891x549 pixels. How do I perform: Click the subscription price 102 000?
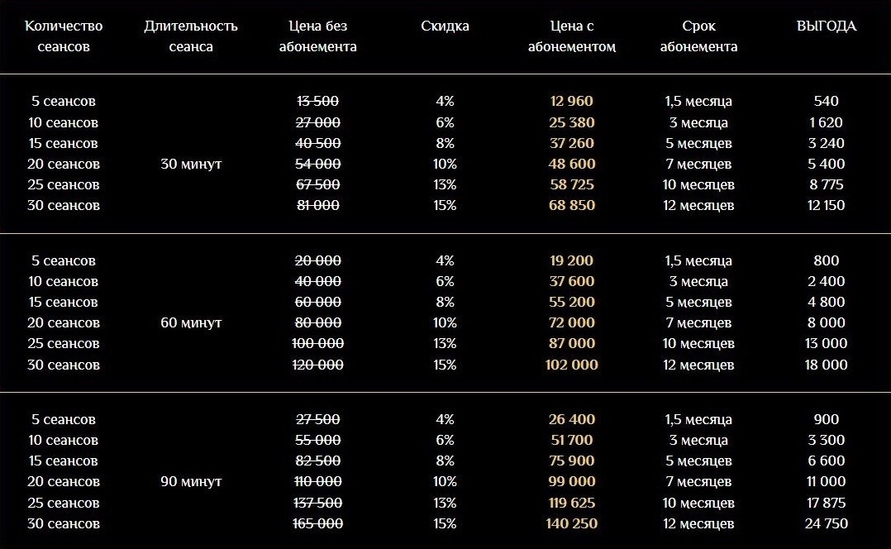[571, 365]
